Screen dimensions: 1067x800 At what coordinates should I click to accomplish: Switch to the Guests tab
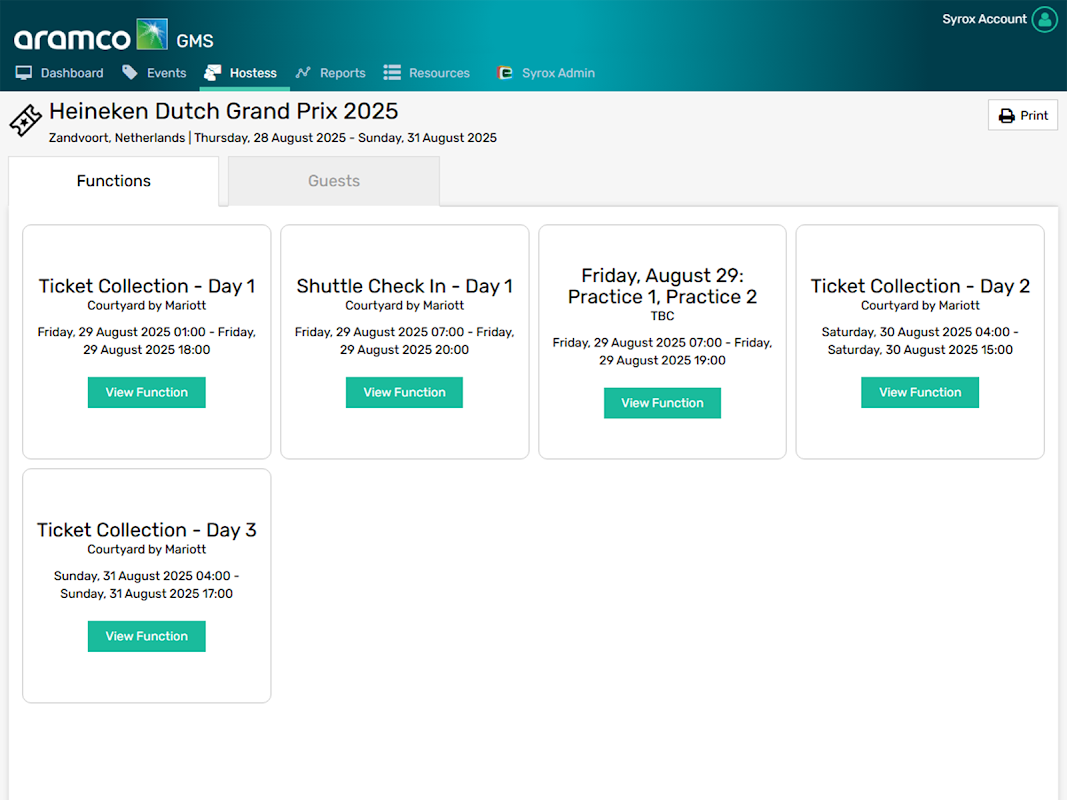pyautogui.click(x=333, y=181)
